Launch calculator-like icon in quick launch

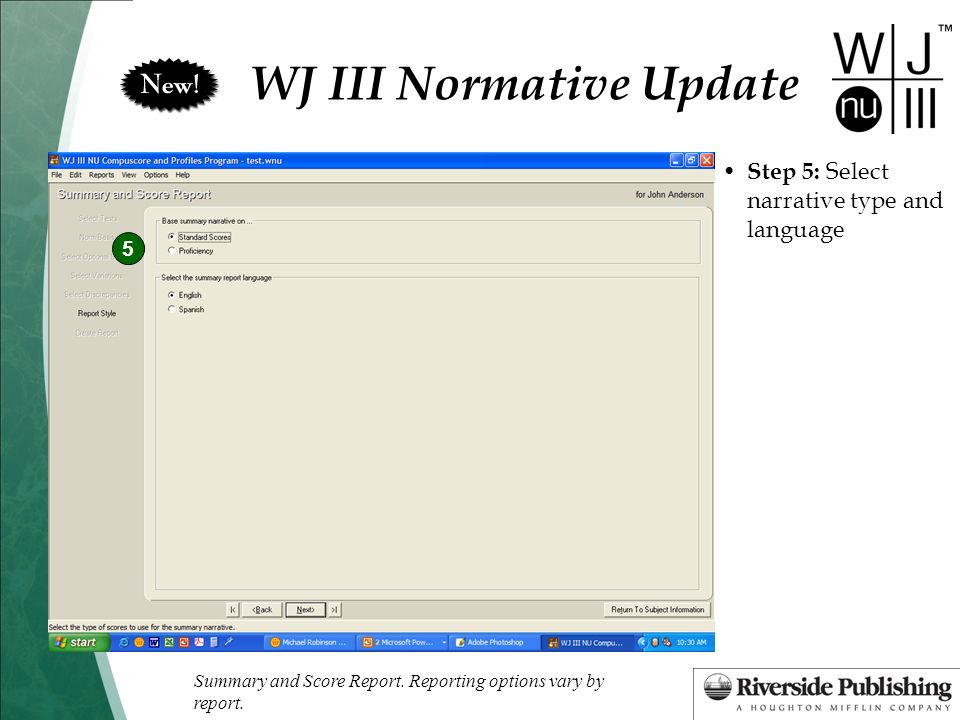(214, 642)
